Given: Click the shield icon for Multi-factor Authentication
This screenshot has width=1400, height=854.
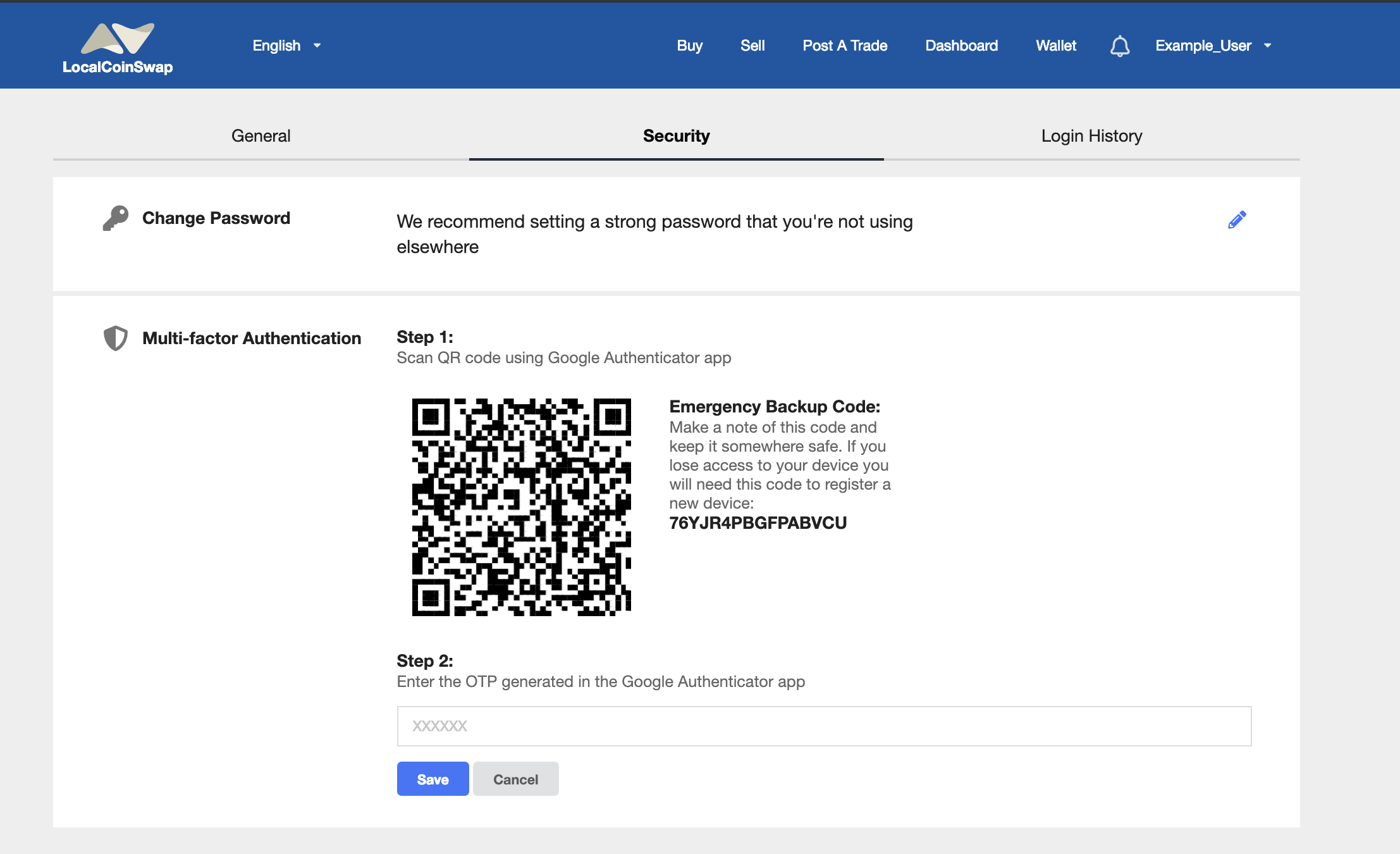Looking at the screenshot, I should [x=116, y=338].
